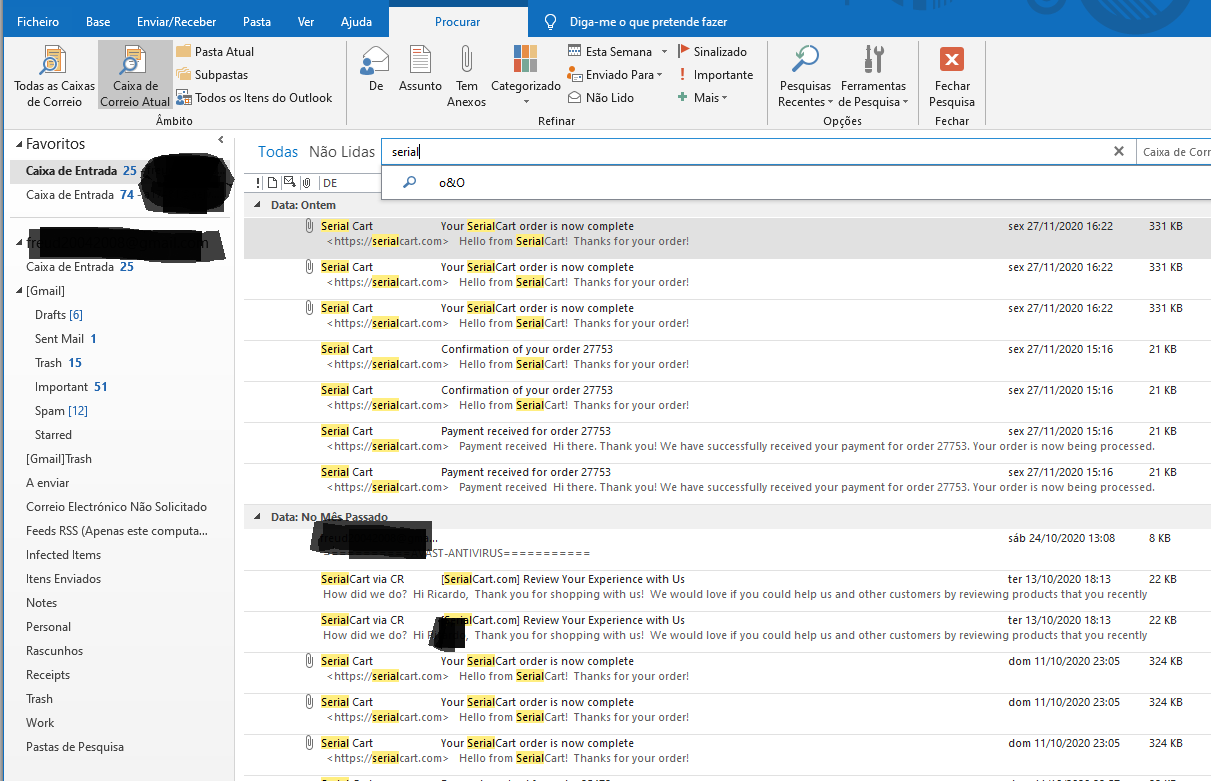The height and width of the screenshot is (781, 1211).
Task: Open Categorizado filter
Action: [526, 76]
